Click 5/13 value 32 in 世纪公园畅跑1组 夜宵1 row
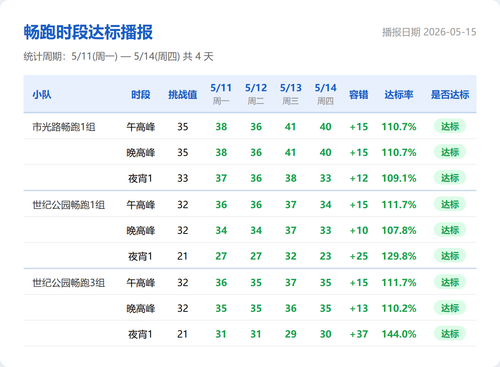The width and height of the screenshot is (500, 367). coord(291,256)
